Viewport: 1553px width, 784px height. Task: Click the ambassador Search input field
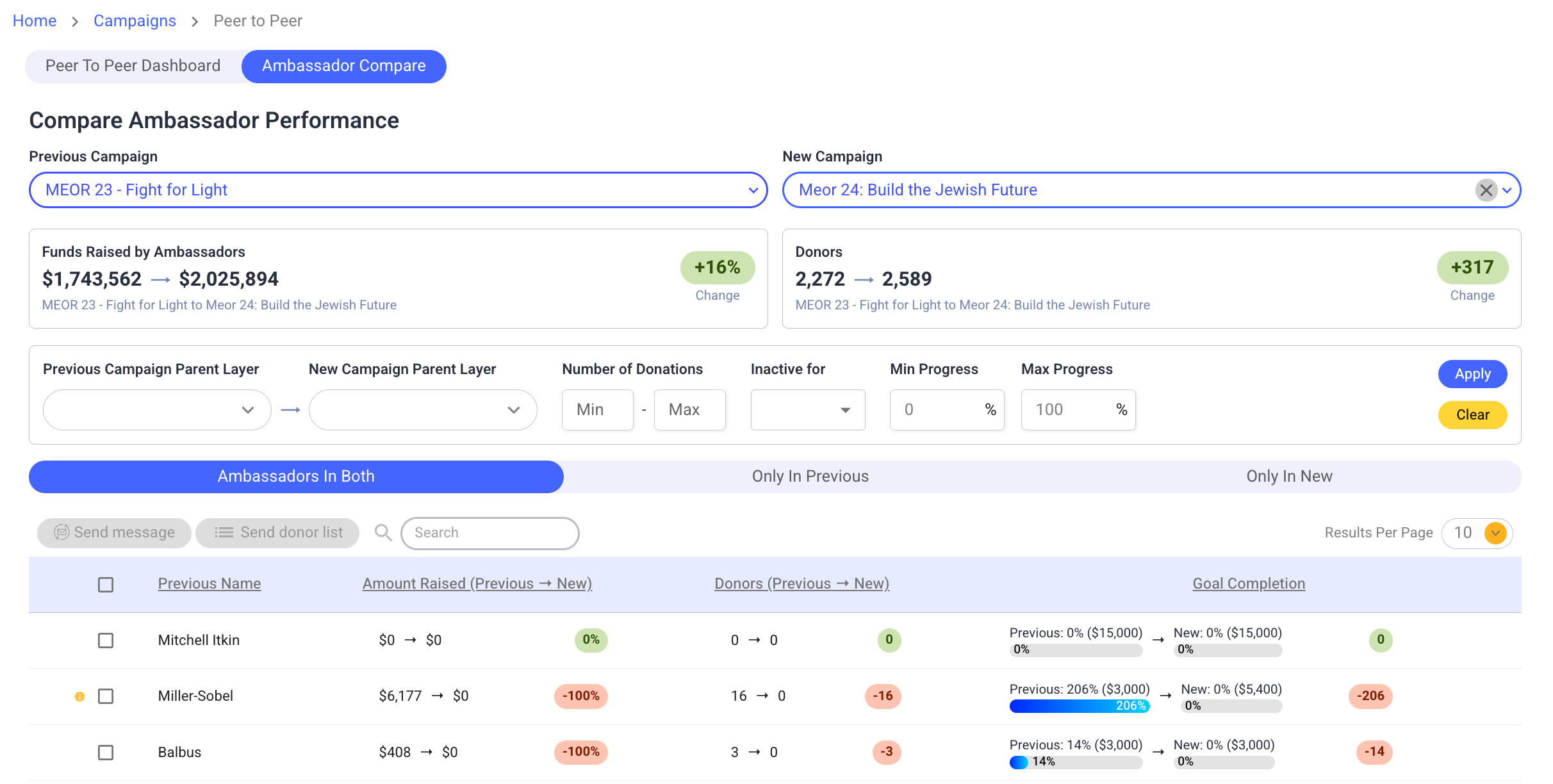(x=489, y=533)
